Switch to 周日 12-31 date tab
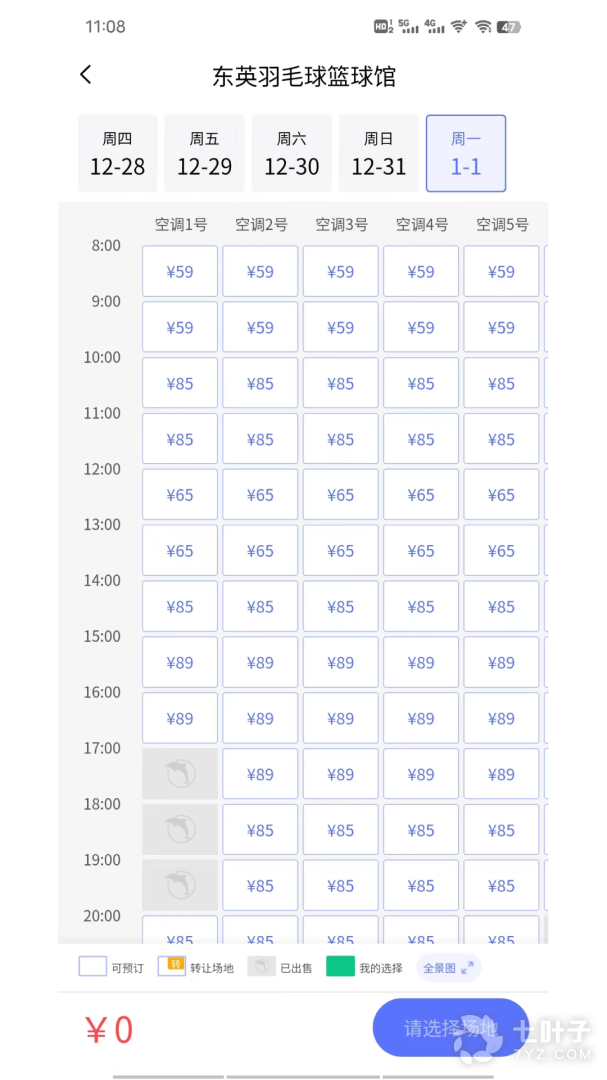This screenshot has width=607, height=1080. 379,154
